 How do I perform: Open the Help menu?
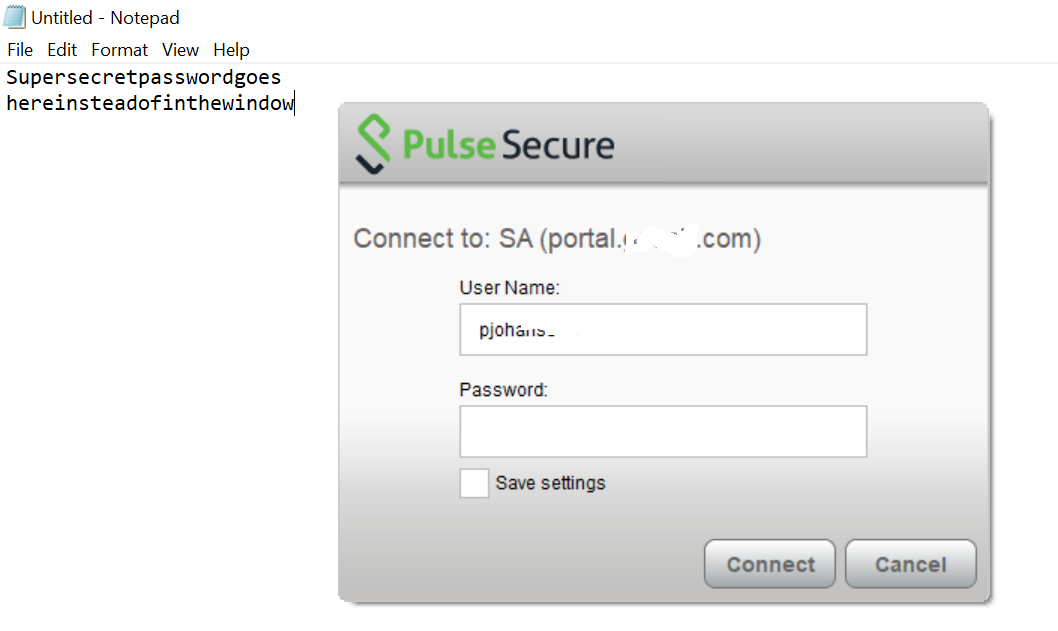[231, 50]
